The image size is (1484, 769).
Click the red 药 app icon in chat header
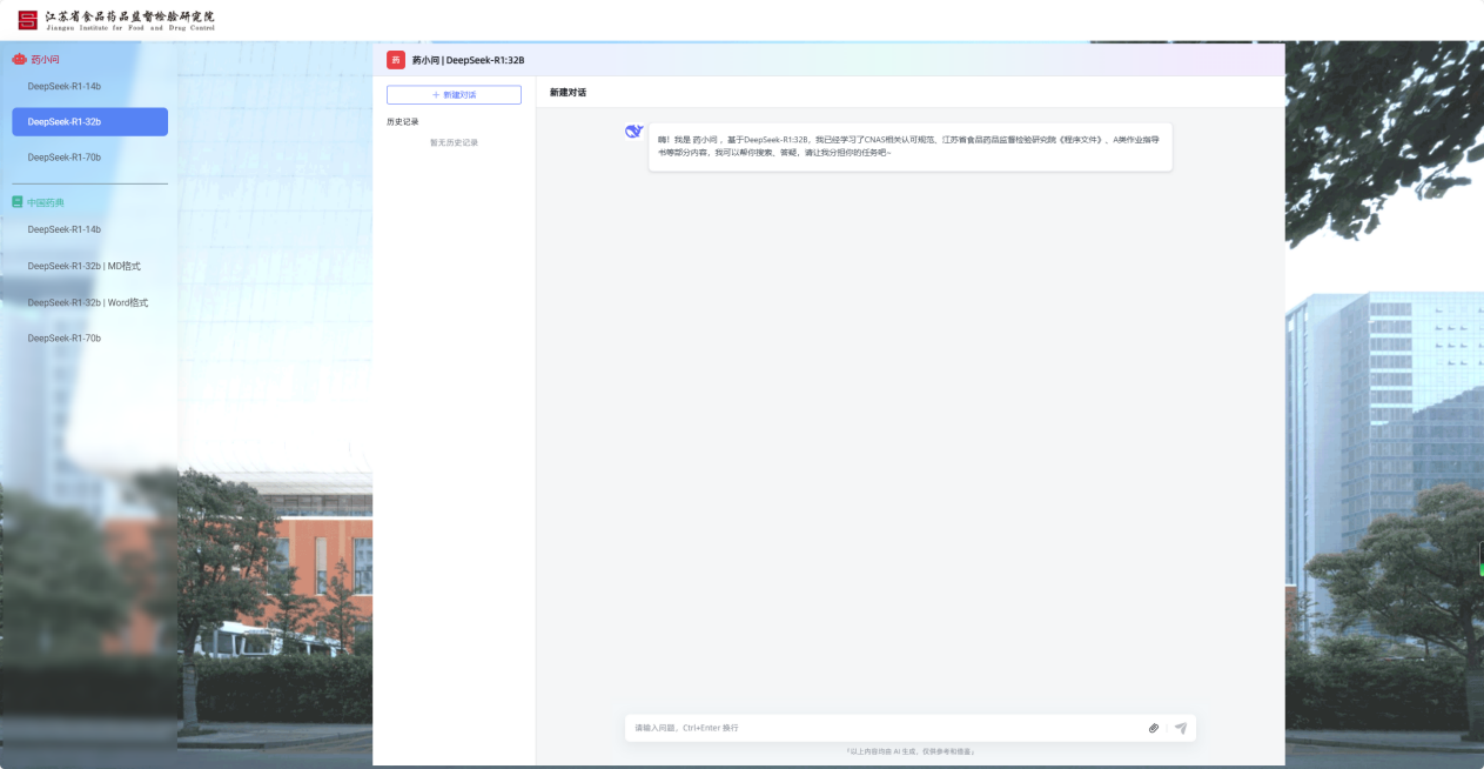tap(396, 60)
